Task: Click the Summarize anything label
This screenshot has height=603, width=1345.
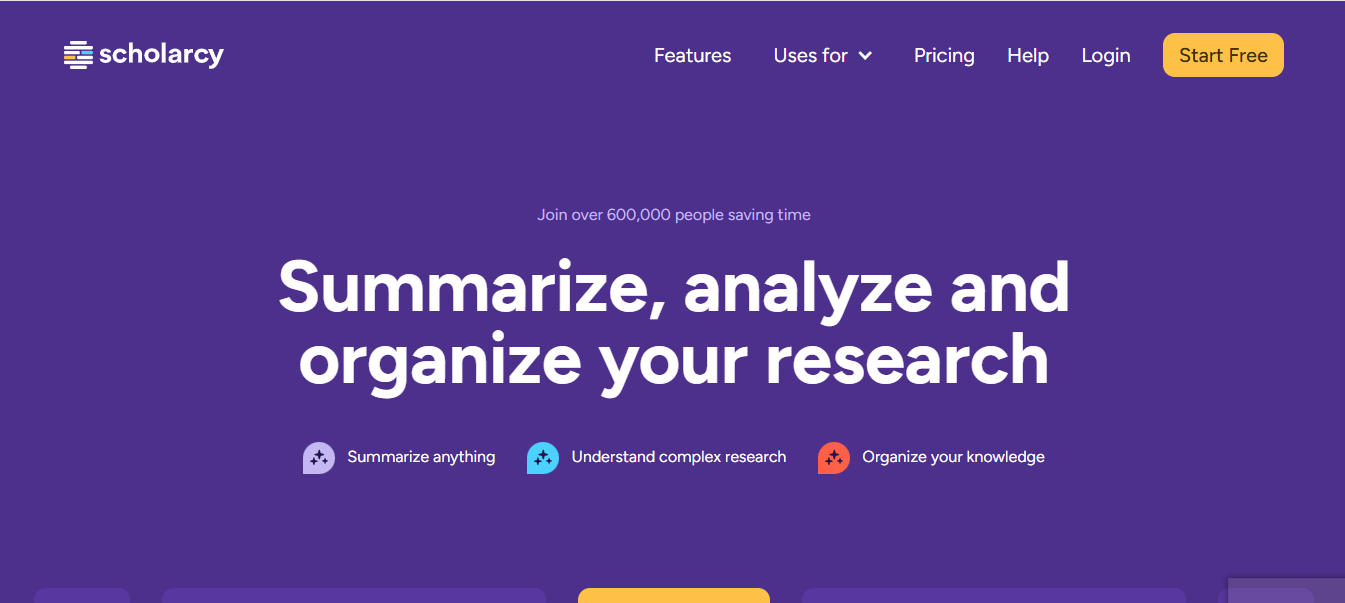Action: 421,457
